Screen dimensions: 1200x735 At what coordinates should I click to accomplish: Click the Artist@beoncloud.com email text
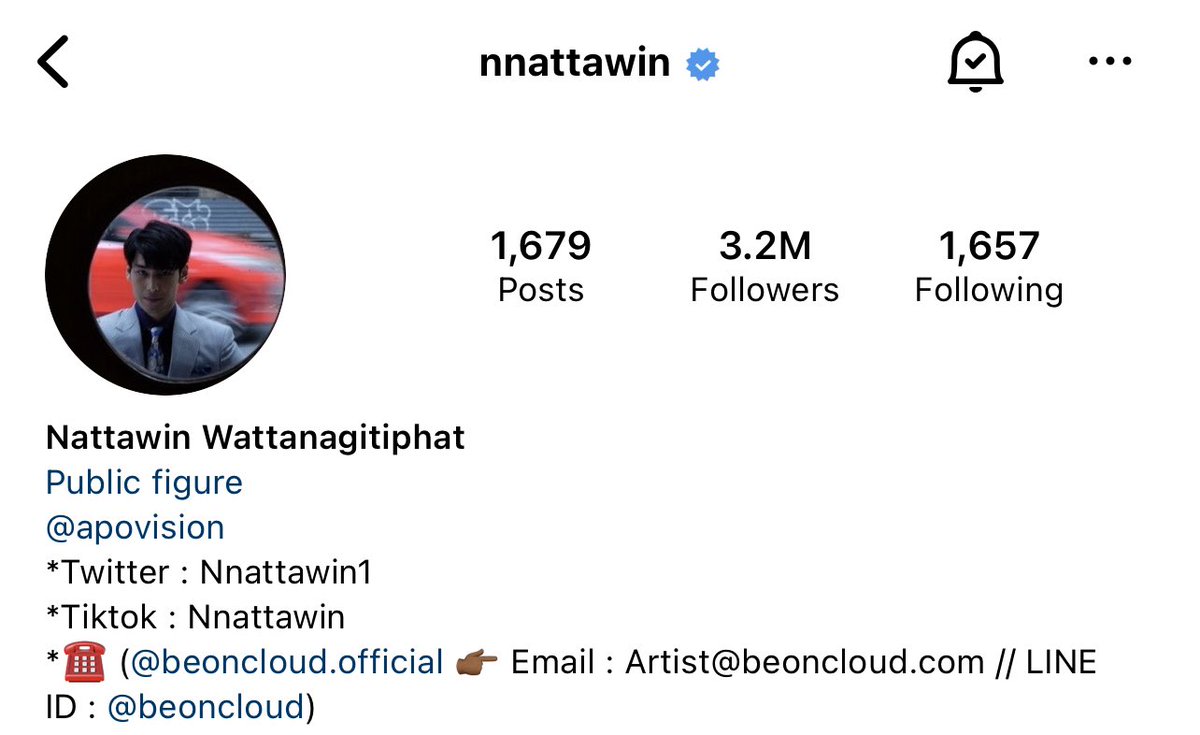(x=805, y=662)
